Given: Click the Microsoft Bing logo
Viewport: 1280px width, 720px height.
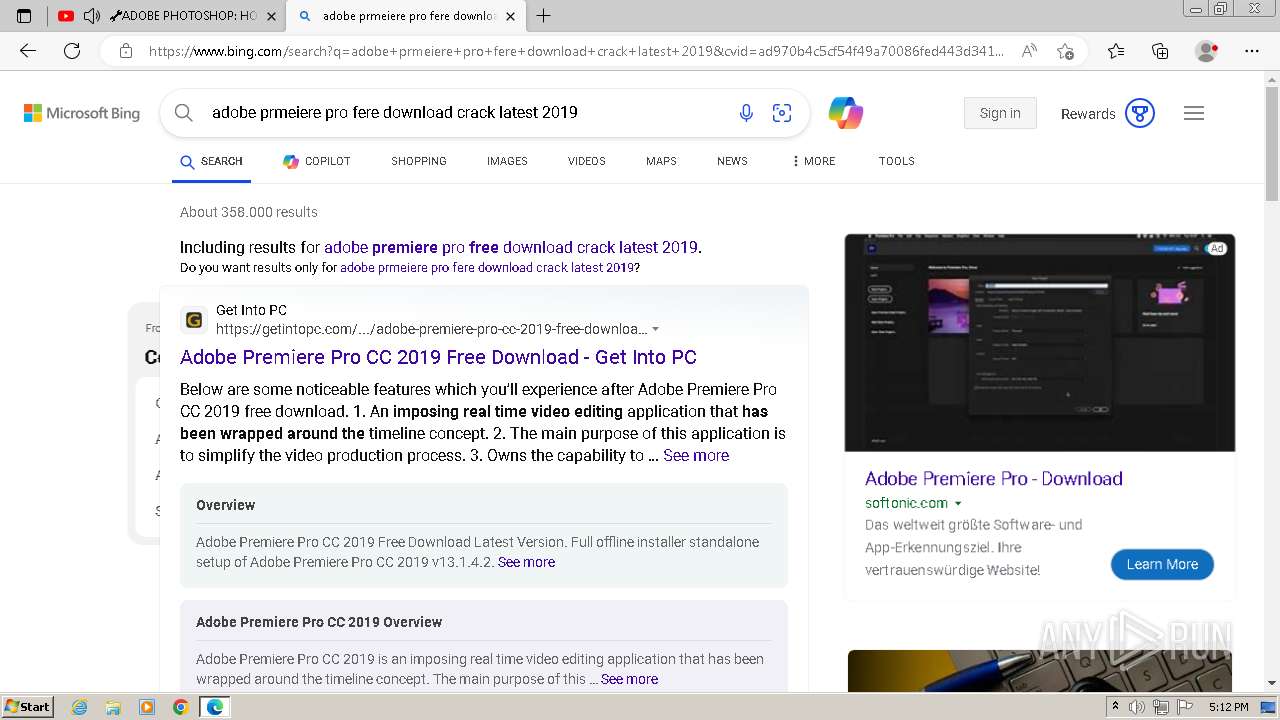Looking at the screenshot, I should 82,113.
